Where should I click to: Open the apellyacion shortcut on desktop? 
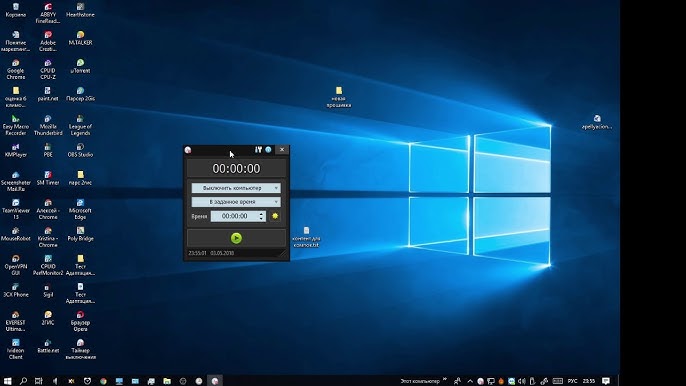pyautogui.click(x=597, y=122)
